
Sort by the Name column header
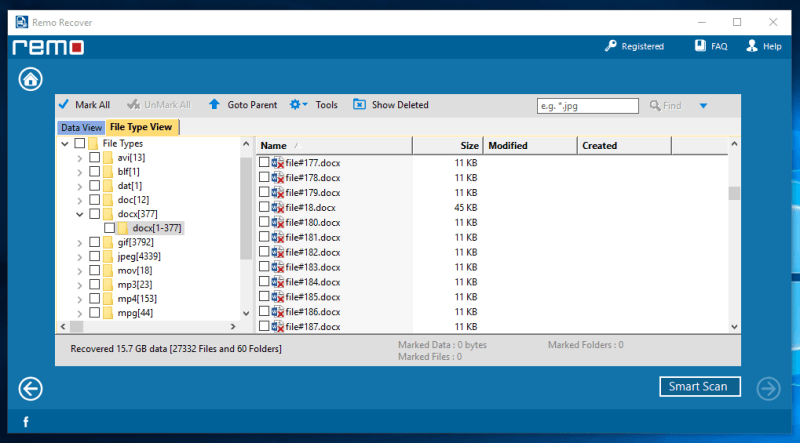click(x=334, y=145)
